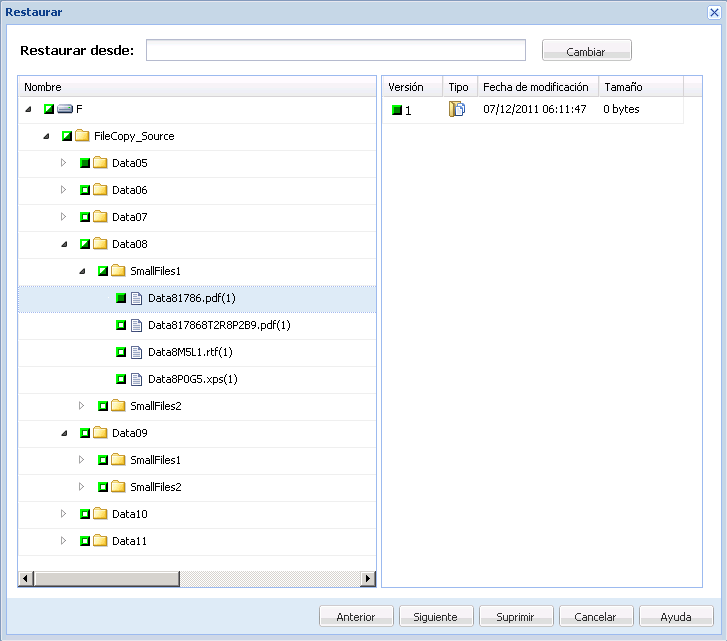
Task: Click the horizontal scrollbar thumb in tree
Action: (x=107, y=578)
